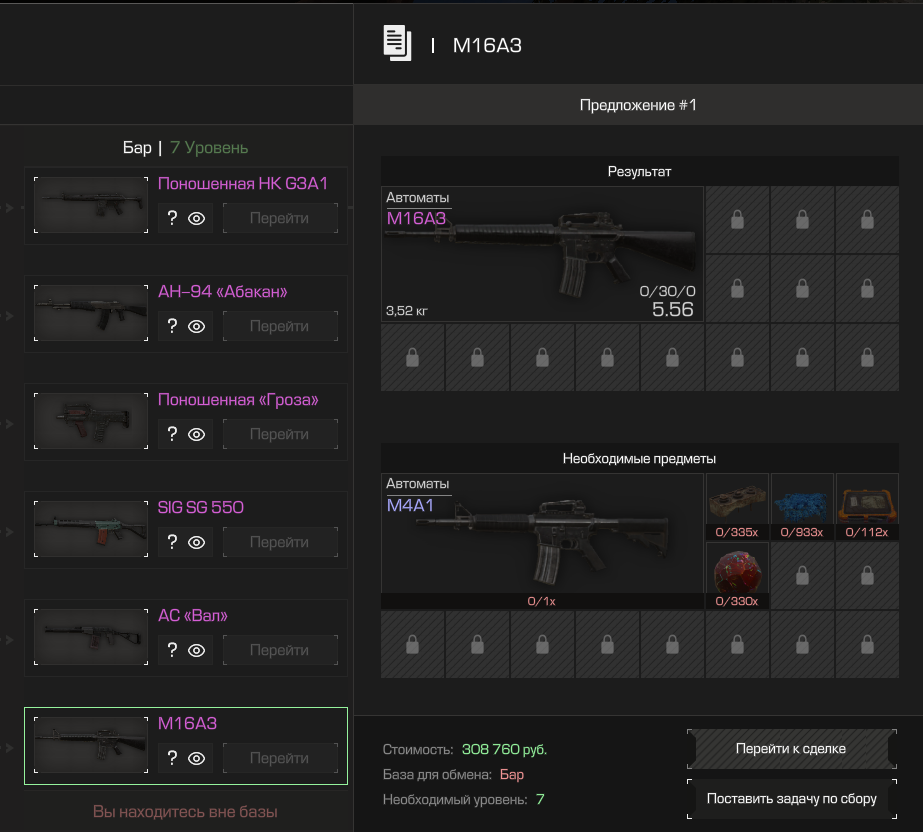Toggle the eye icon for Поношенная «Гроза»

pos(197,434)
